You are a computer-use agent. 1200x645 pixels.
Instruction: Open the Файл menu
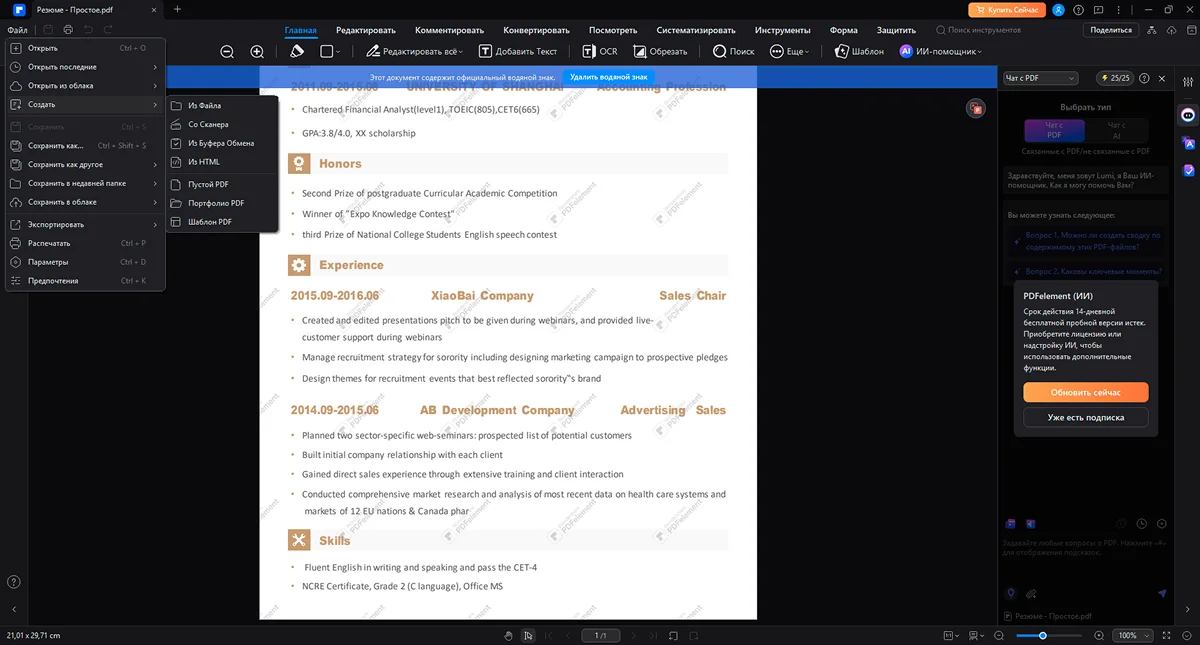(17, 30)
